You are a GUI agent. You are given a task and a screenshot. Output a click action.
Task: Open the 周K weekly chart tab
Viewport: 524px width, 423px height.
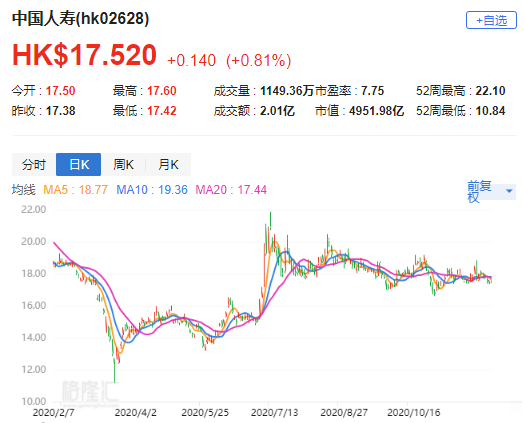pos(123,164)
